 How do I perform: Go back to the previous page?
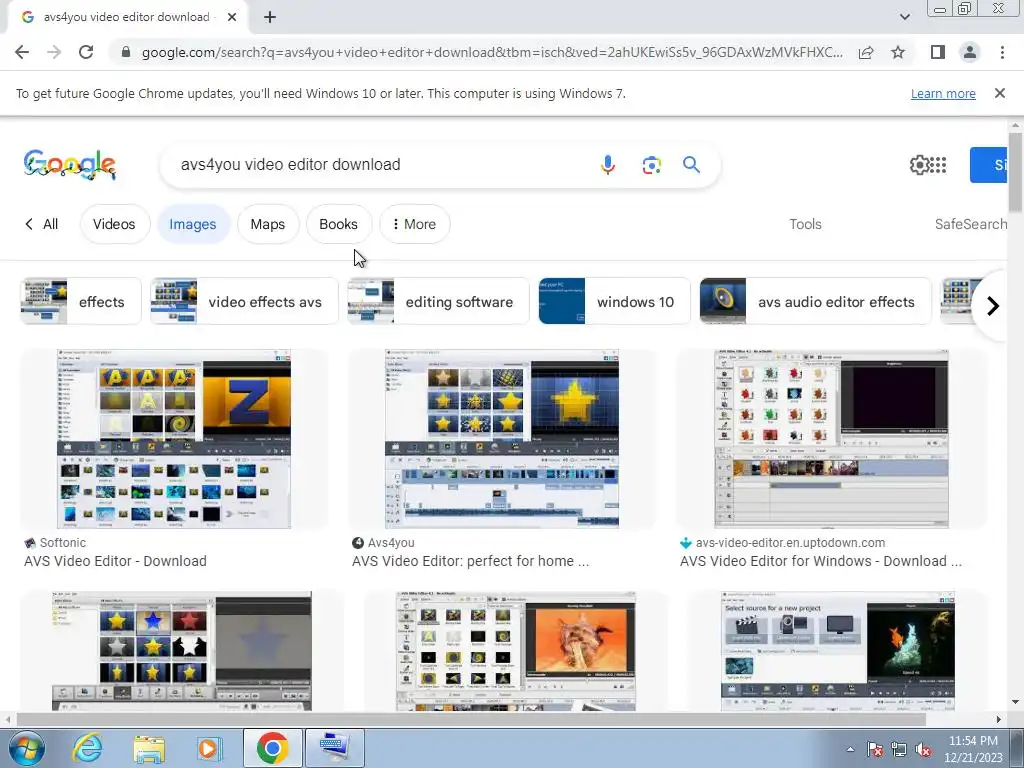pyautogui.click(x=22, y=52)
